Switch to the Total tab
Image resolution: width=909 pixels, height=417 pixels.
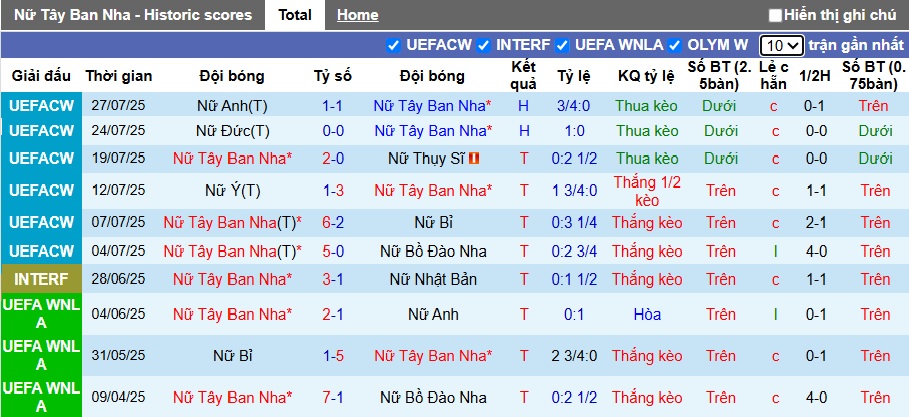(294, 15)
